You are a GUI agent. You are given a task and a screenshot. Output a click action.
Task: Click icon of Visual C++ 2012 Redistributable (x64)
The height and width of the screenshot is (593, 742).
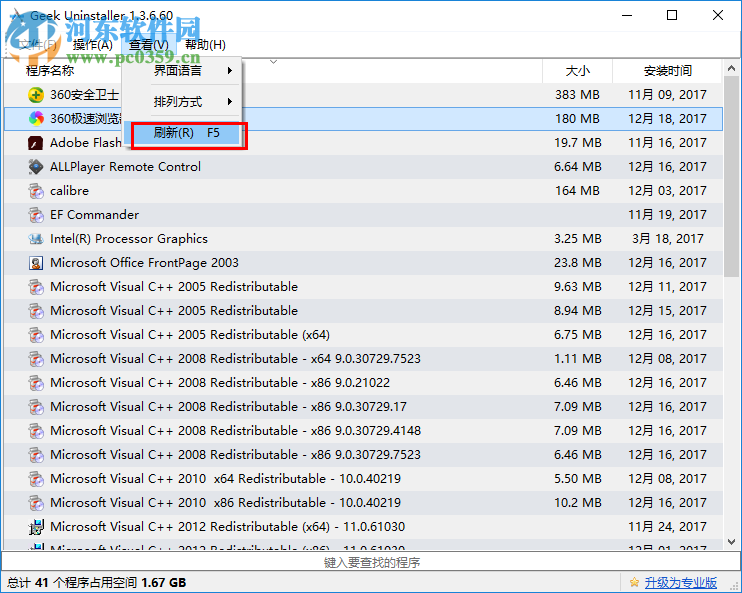click(x=36, y=527)
